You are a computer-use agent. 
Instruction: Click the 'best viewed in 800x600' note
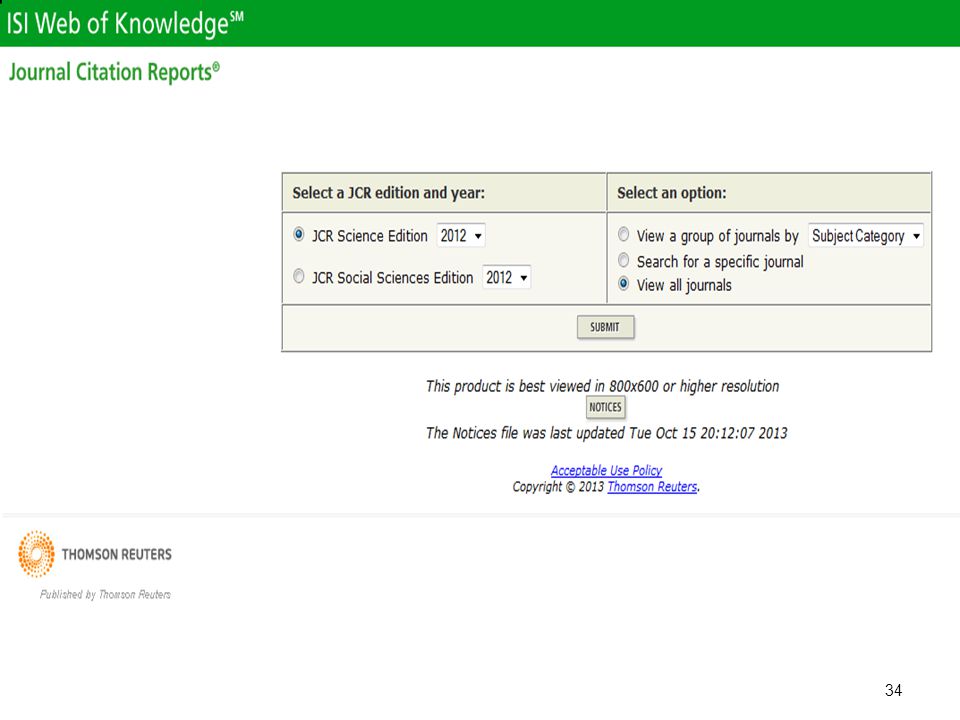602,386
